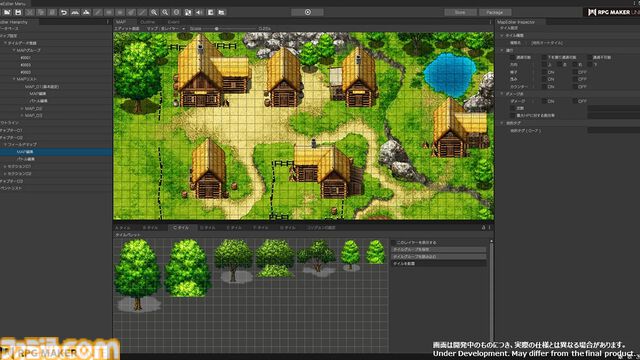This screenshot has width=640, height=360.
Task: Select tile group #0001 in hierarchy
Action: [x=26, y=58]
